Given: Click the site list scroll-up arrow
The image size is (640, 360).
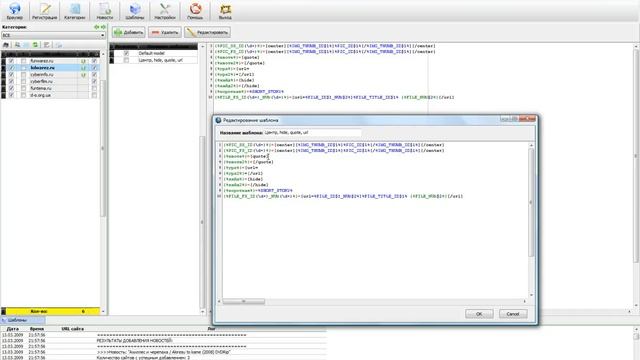Looking at the screenshot, I should (103, 54).
